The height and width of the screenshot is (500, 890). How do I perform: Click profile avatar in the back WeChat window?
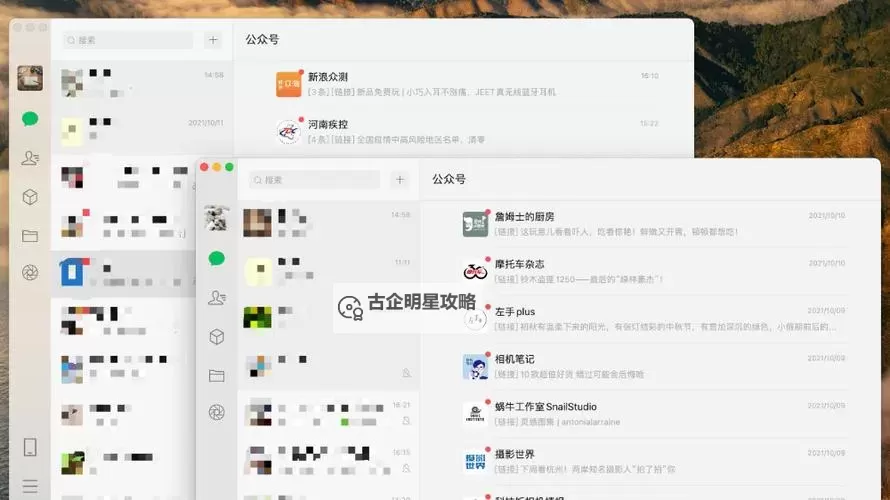click(x=30, y=78)
